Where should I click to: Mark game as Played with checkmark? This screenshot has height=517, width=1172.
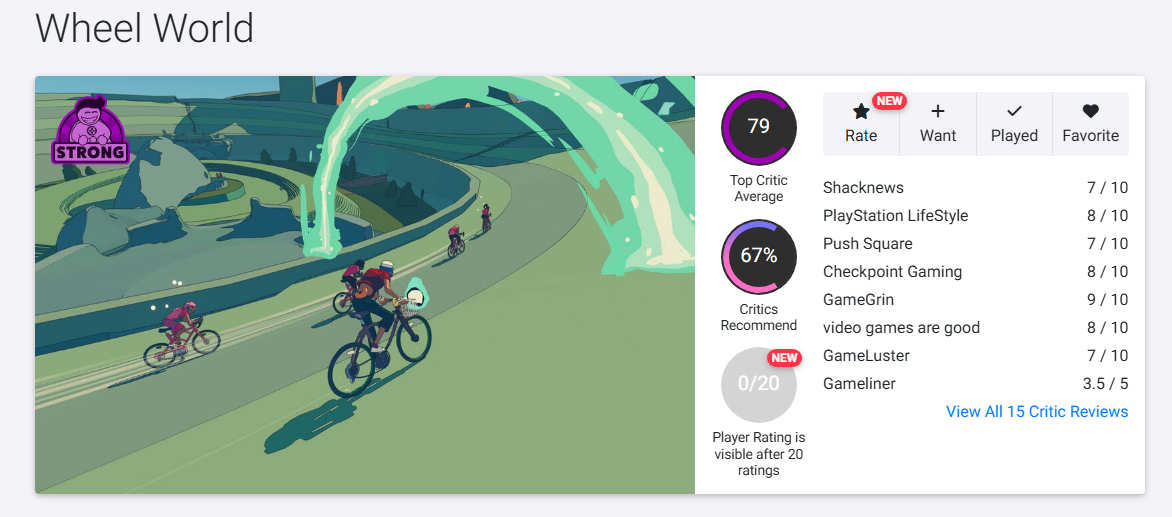pyautogui.click(x=1014, y=124)
